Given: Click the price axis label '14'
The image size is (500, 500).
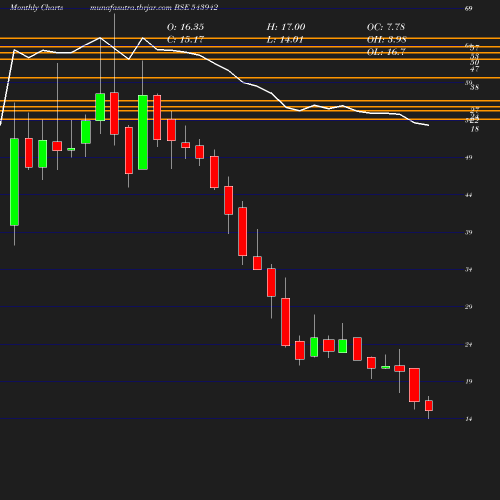Looking at the screenshot, I should tap(469, 419).
